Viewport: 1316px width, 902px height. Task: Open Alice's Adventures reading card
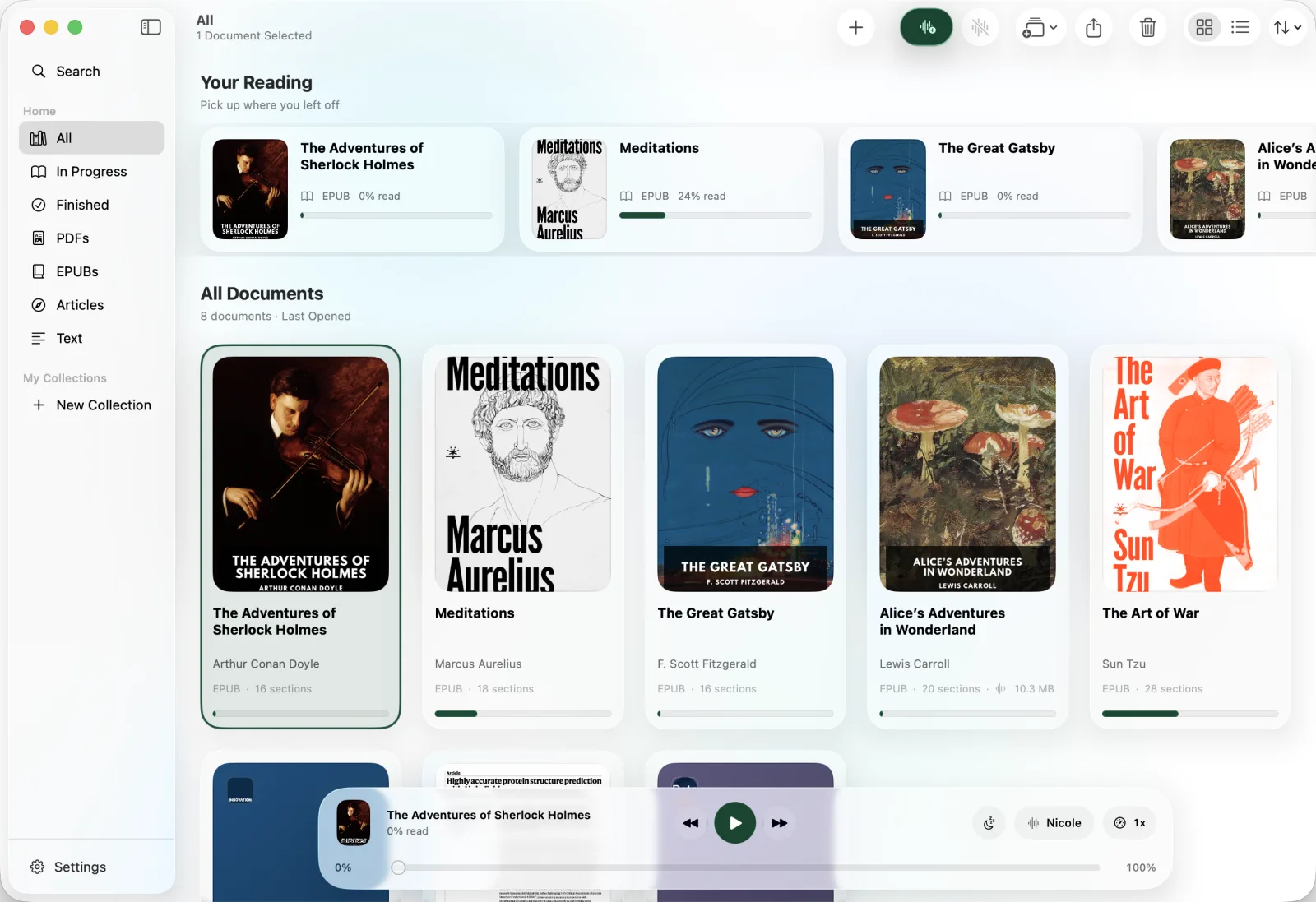click(x=1237, y=189)
